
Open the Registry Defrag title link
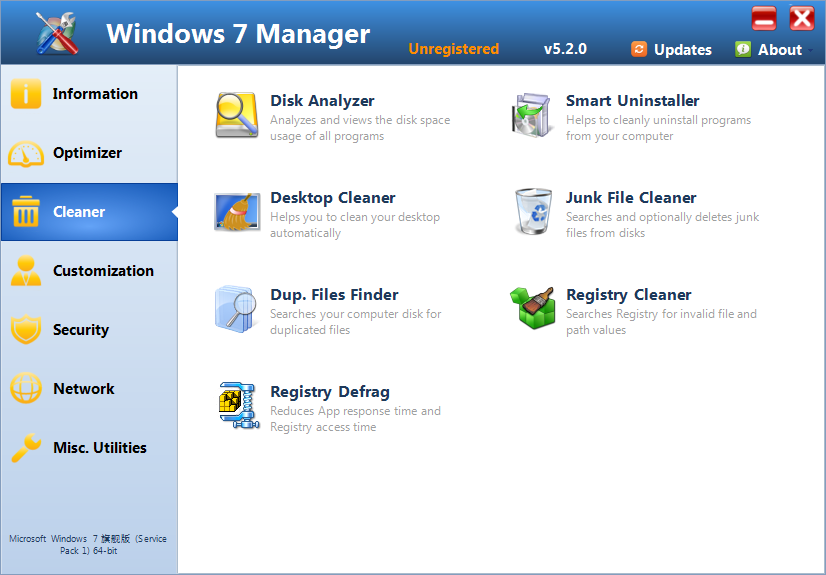click(x=329, y=392)
